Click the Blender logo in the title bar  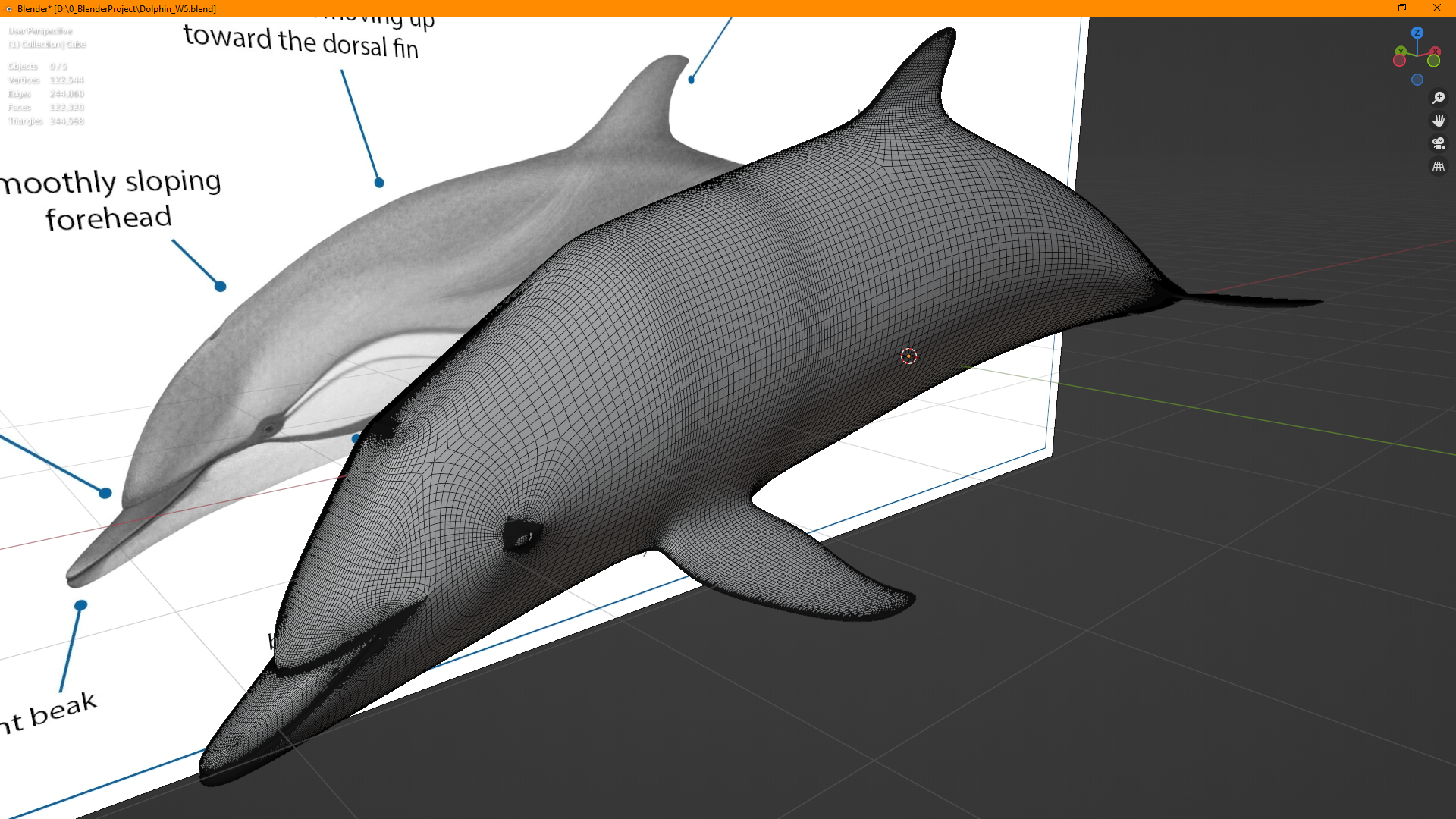(x=8, y=8)
